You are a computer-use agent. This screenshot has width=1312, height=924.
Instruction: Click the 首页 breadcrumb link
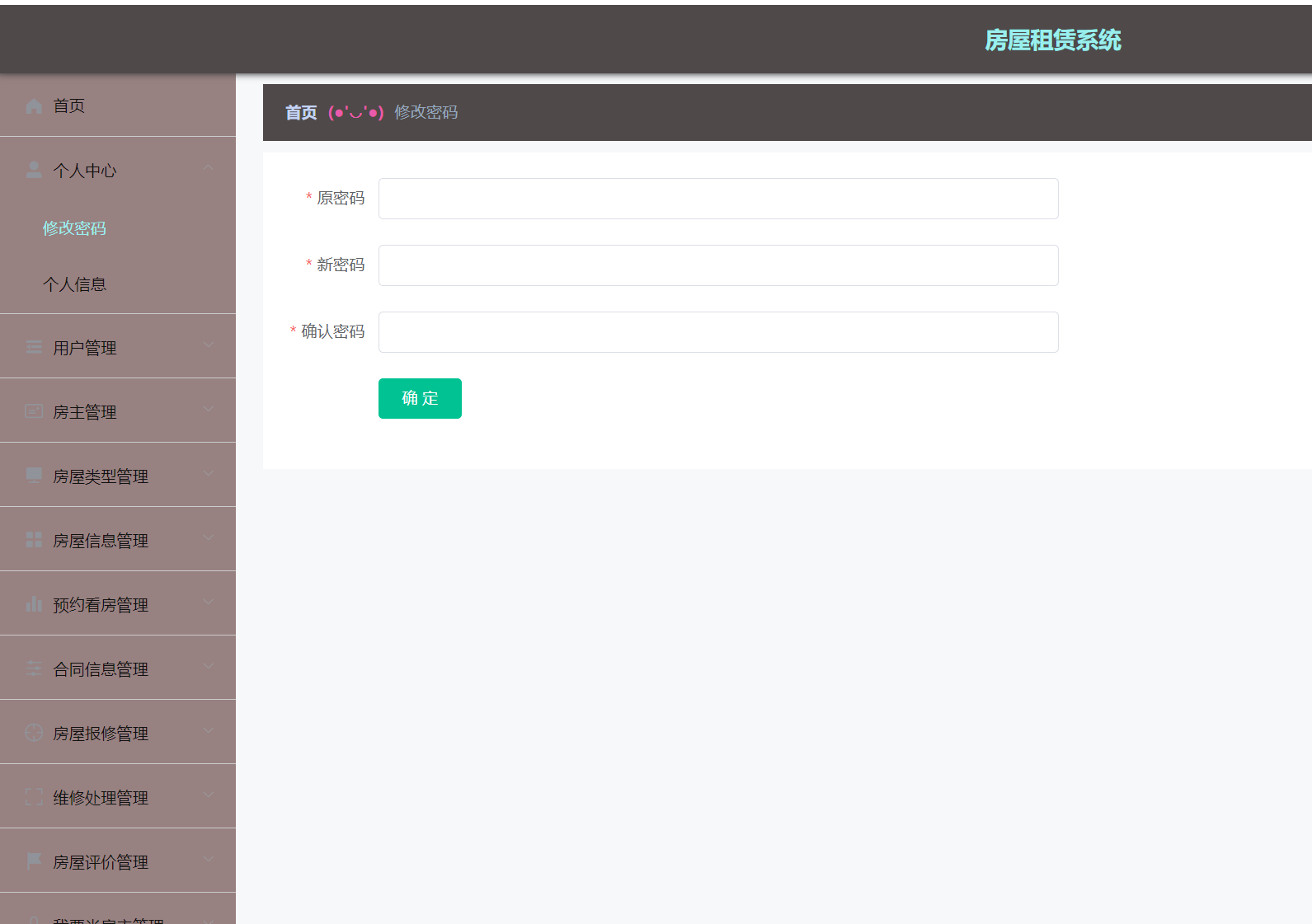tap(301, 113)
